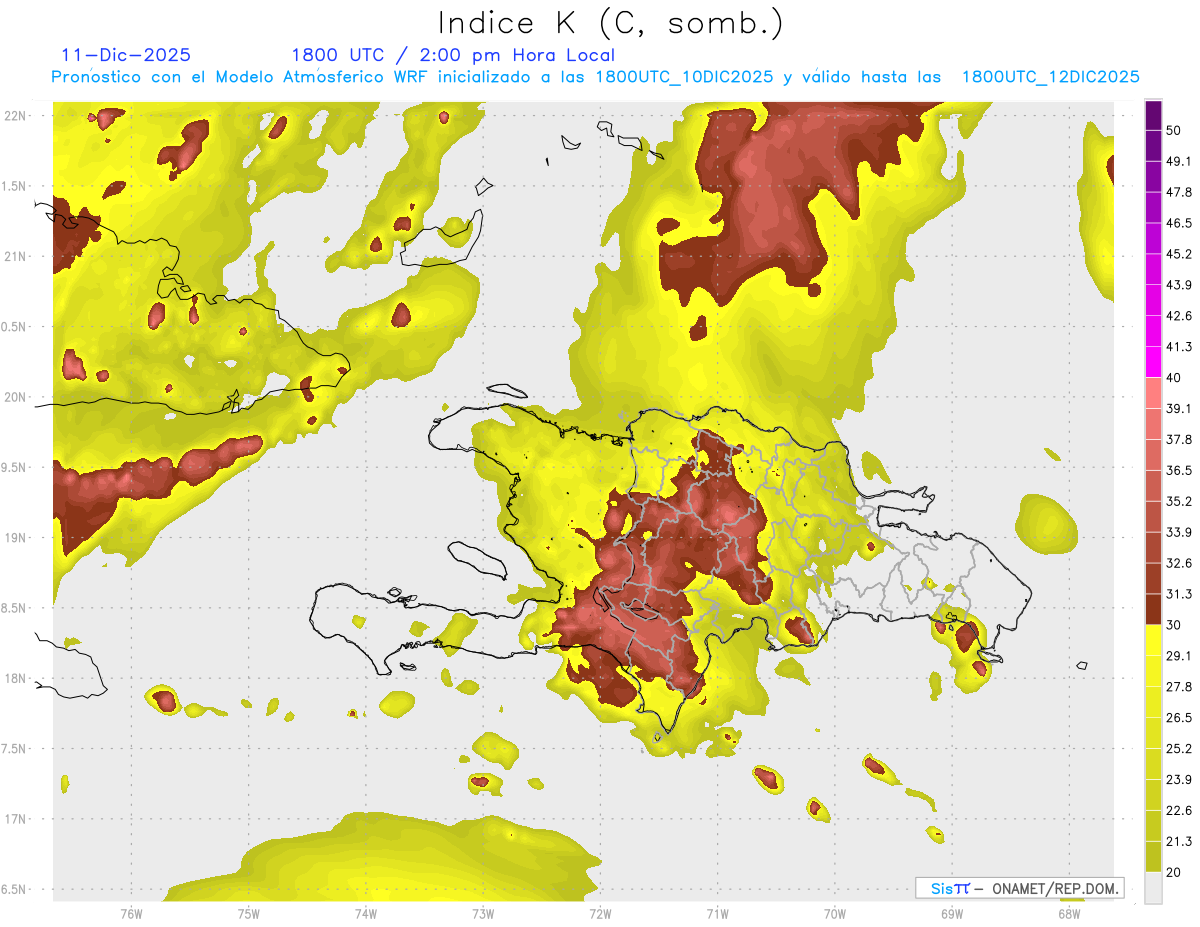The width and height of the screenshot is (1200, 927).
Task: Select the date text "11-Dic-2025"
Action: 126,55
